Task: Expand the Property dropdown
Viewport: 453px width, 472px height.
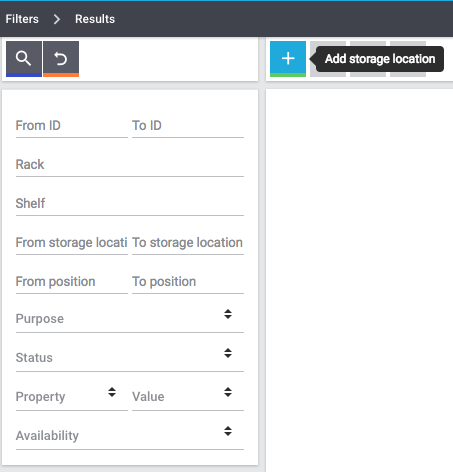Action: pyautogui.click(x=72, y=397)
